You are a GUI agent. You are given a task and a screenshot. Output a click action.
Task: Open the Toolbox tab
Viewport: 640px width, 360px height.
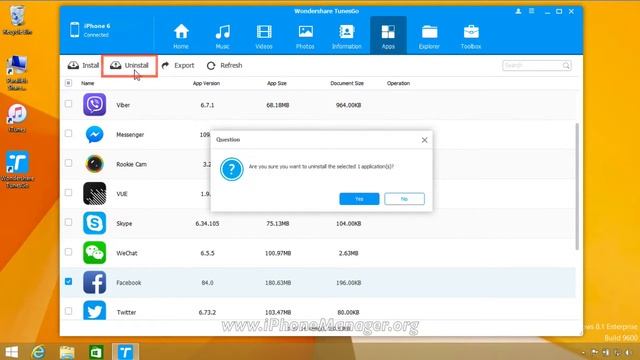[x=471, y=36]
